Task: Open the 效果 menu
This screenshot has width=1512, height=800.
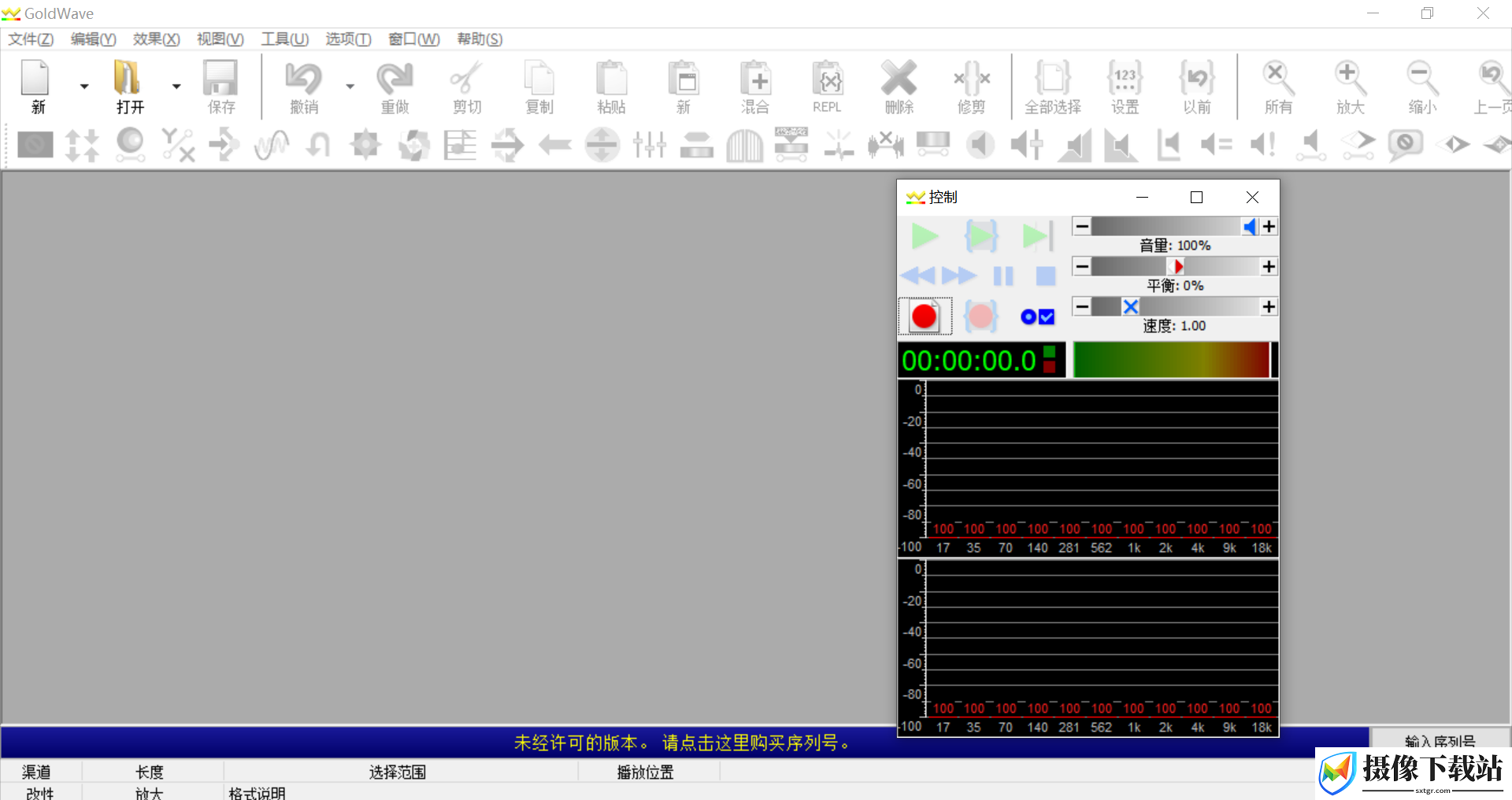Action: tap(156, 39)
